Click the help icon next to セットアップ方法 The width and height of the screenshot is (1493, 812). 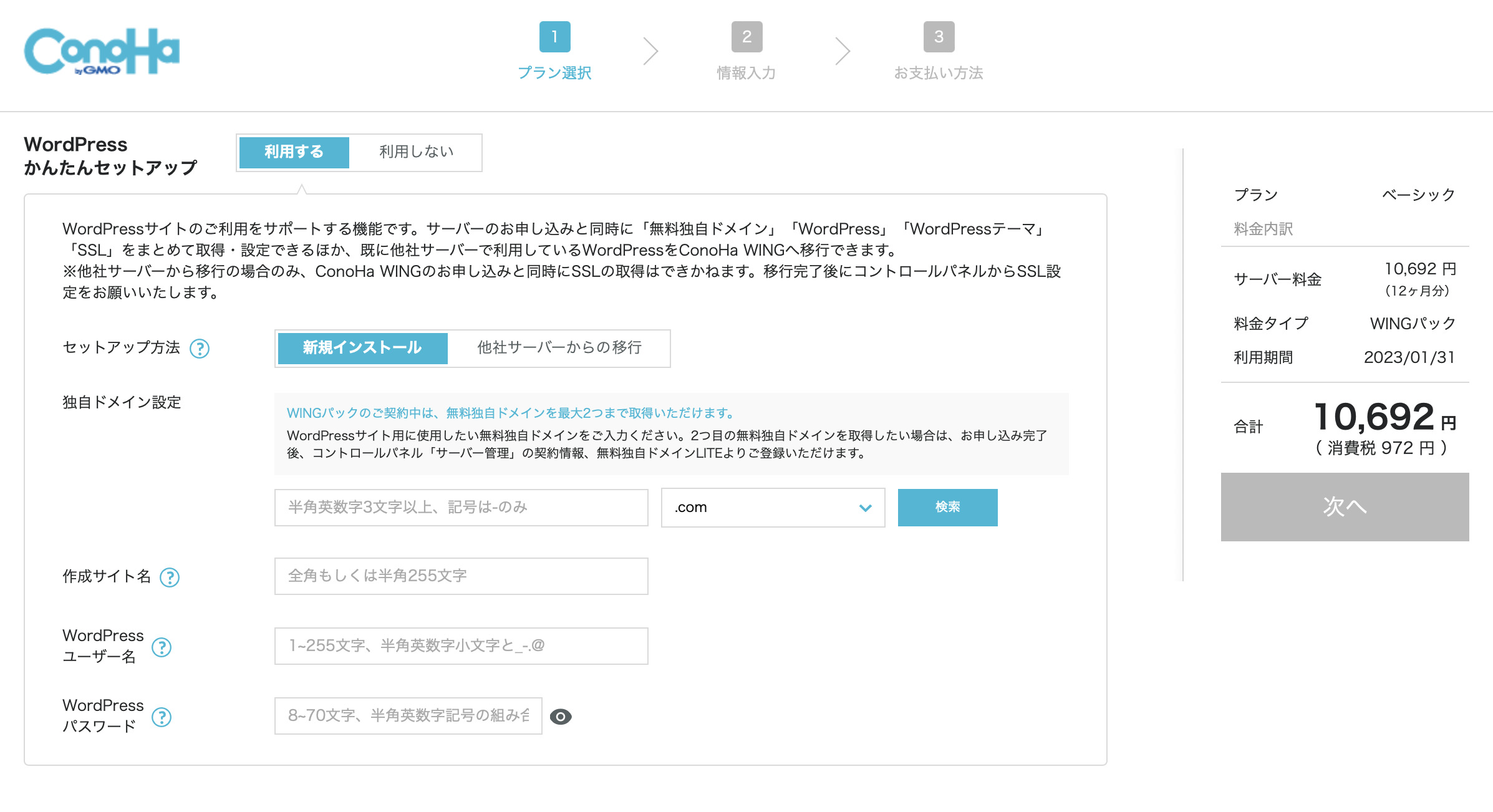[200, 349]
